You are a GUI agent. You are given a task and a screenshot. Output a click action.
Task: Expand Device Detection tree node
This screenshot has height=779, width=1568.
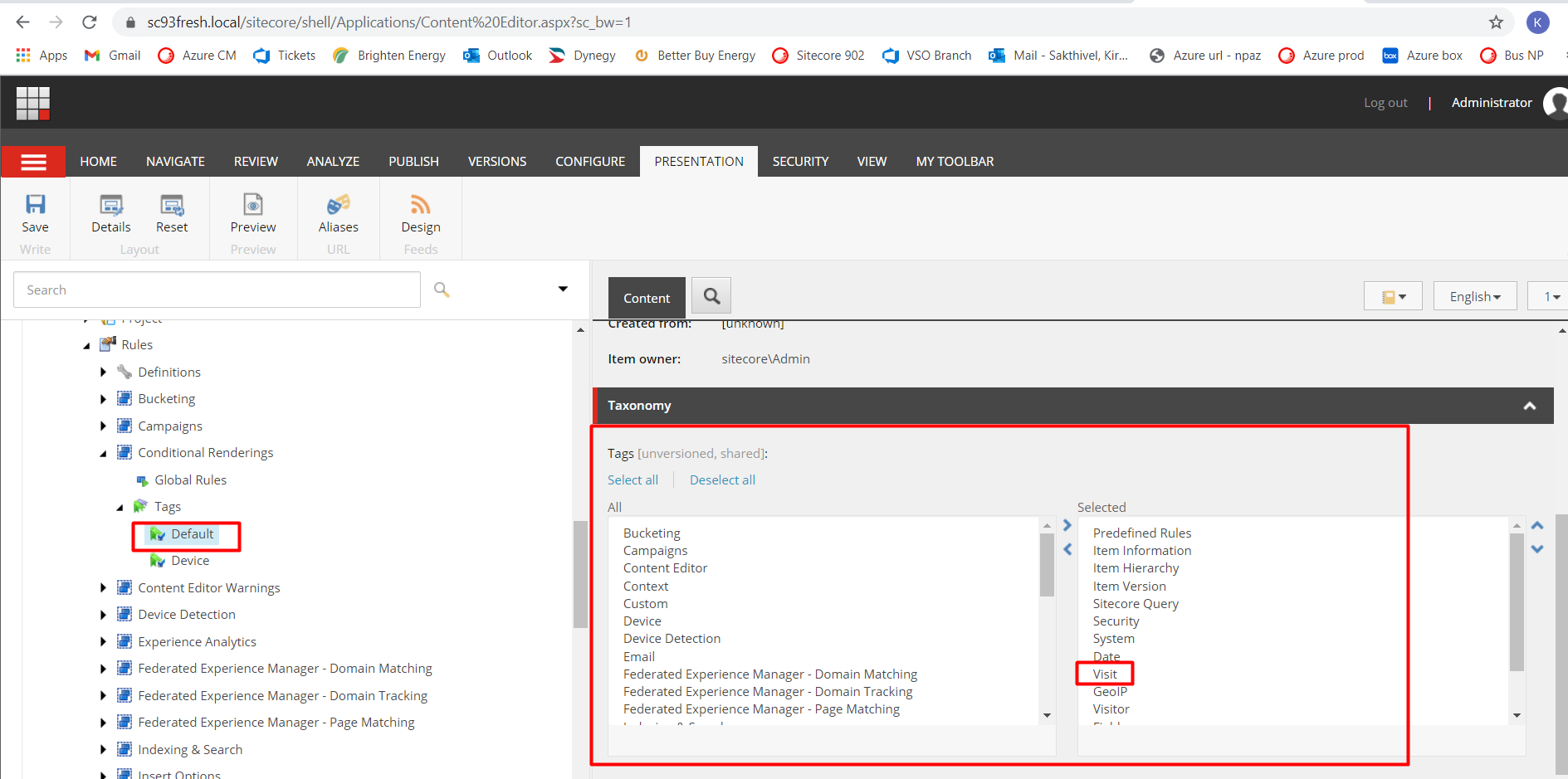coord(103,615)
